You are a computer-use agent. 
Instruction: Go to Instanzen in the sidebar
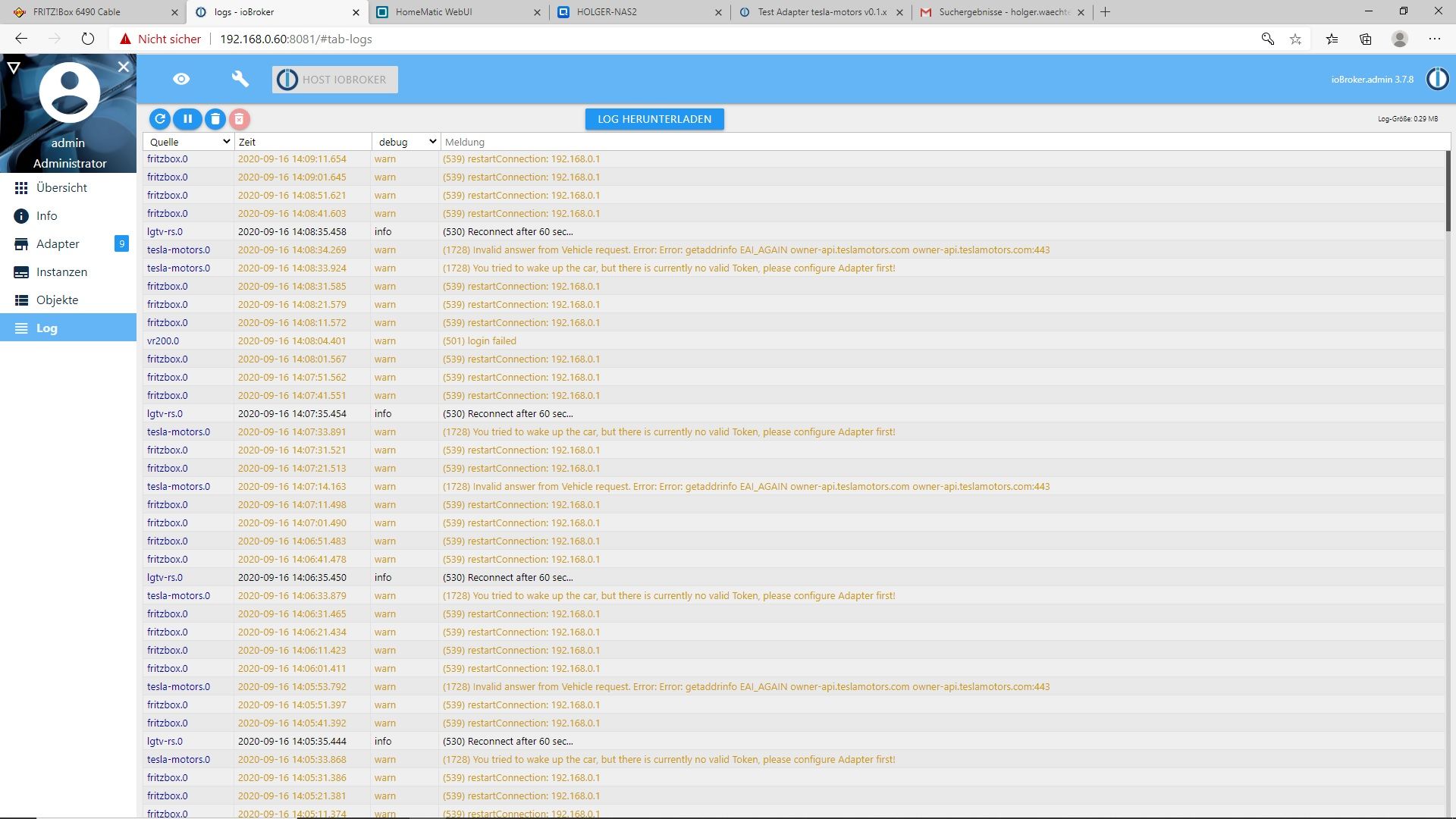coord(61,272)
